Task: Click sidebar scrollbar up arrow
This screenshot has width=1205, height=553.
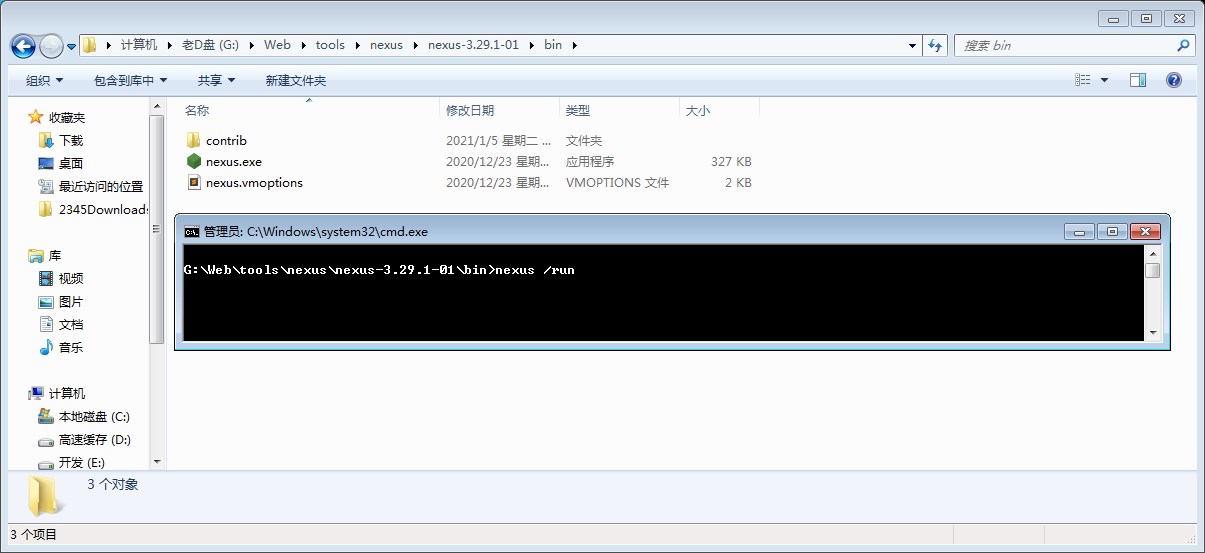Action: (156, 105)
